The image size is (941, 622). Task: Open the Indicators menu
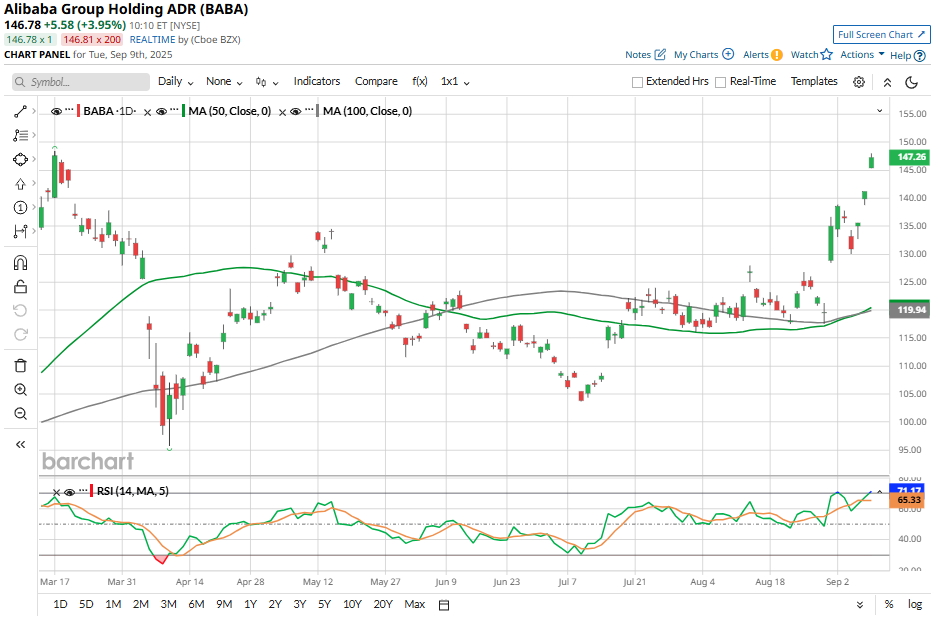[x=317, y=81]
